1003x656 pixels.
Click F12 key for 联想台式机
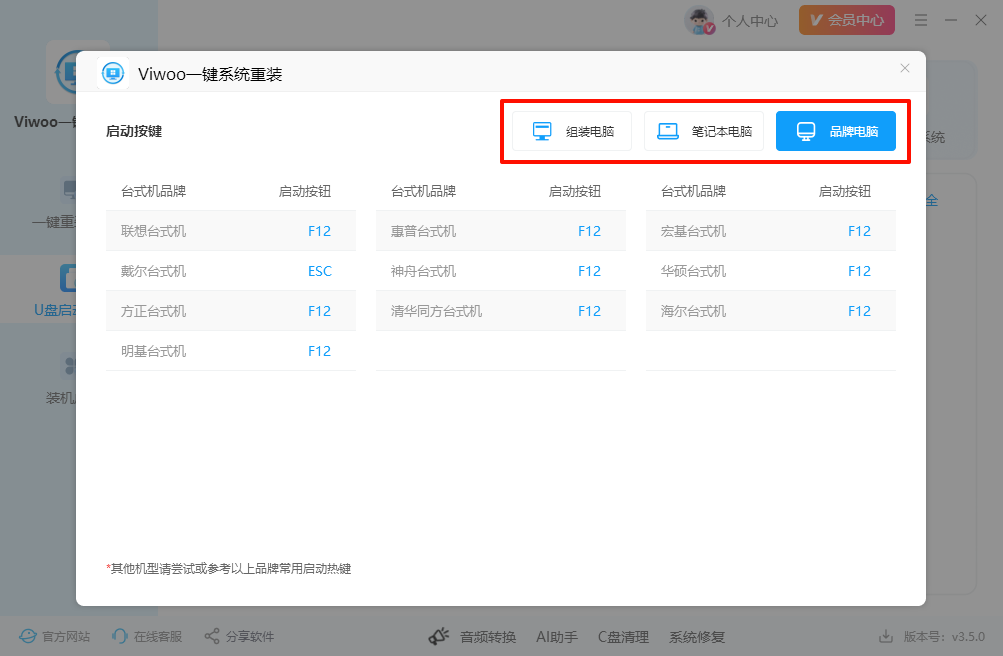point(319,231)
